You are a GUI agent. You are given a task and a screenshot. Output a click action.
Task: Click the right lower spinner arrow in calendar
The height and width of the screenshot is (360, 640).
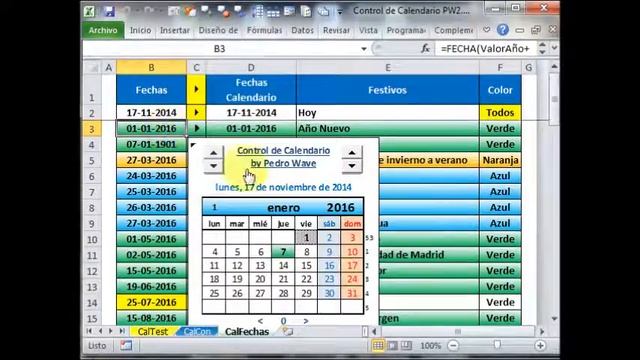352,166
